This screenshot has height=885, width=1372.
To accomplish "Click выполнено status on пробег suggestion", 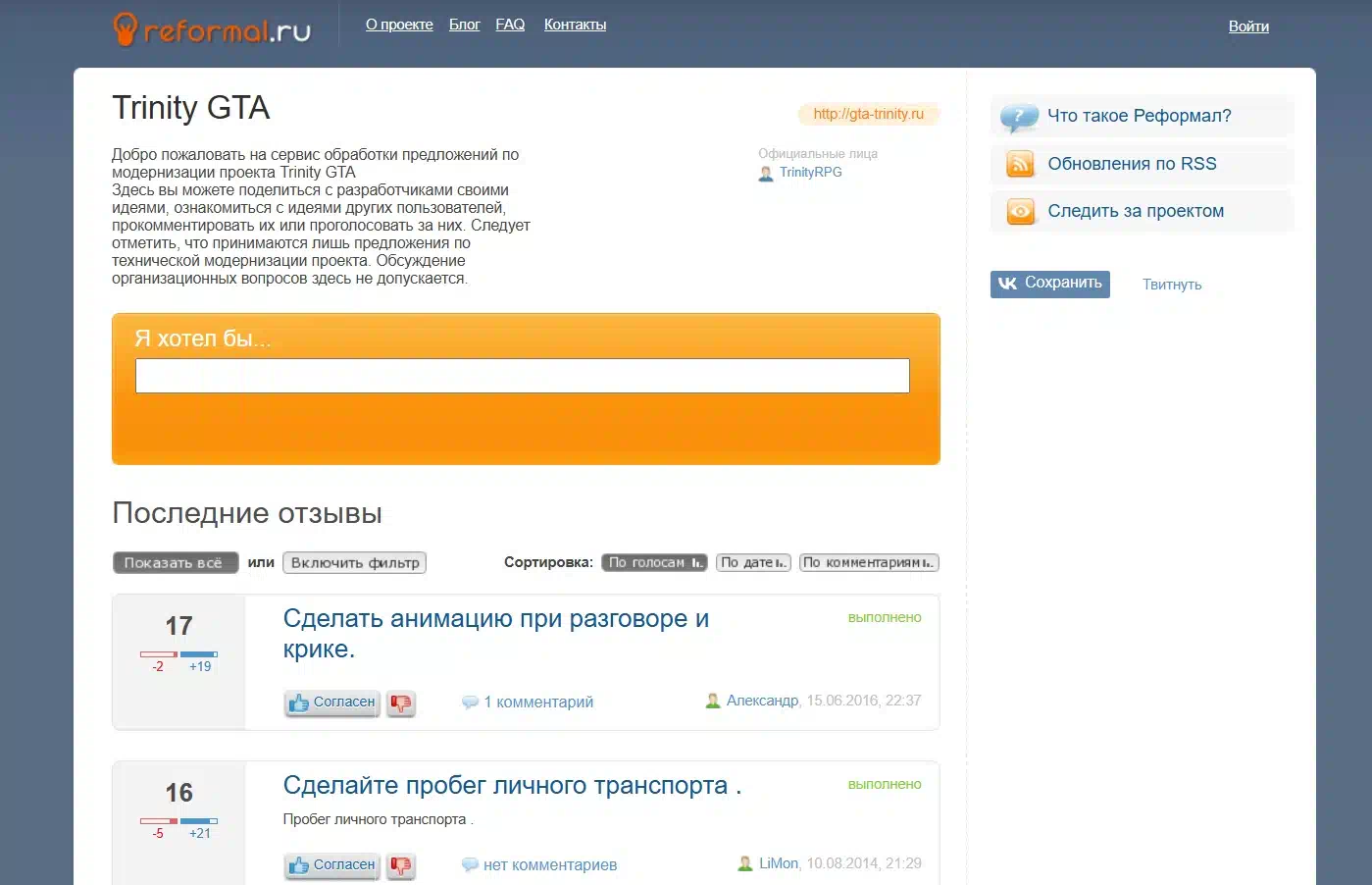I will (885, 785).
